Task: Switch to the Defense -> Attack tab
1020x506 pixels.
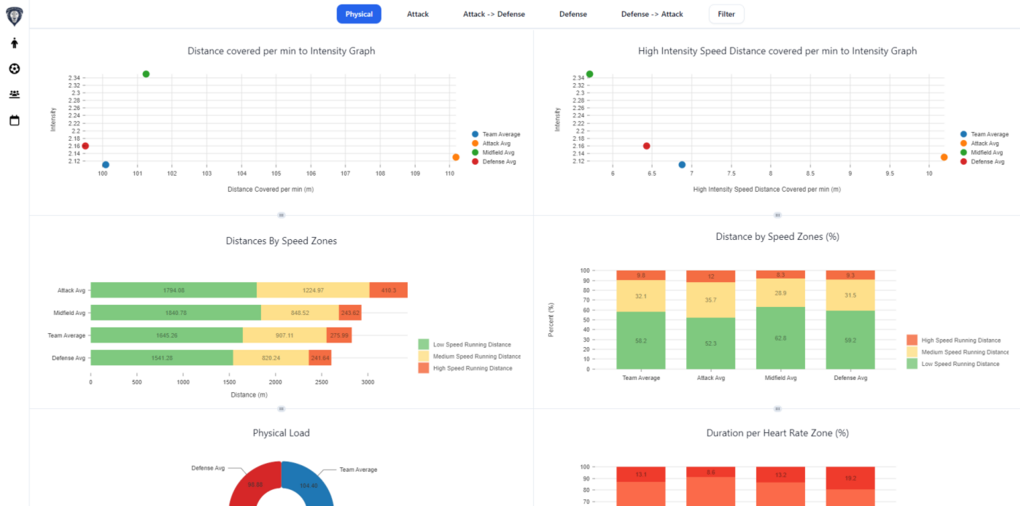Action: click(x=652, y=14)
